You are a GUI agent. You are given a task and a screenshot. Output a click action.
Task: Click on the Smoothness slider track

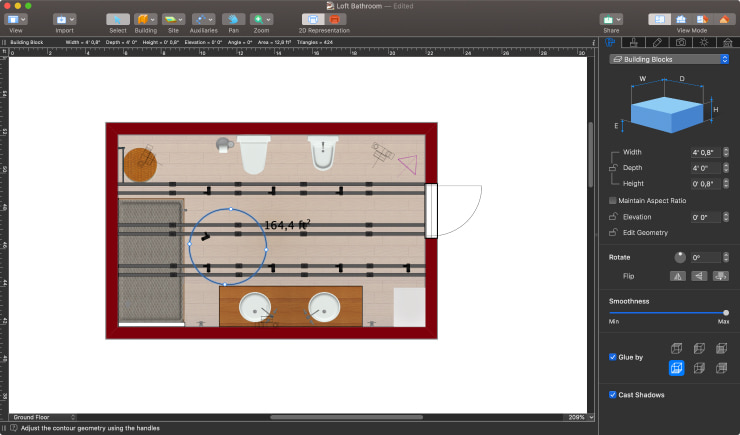point(667,312)
